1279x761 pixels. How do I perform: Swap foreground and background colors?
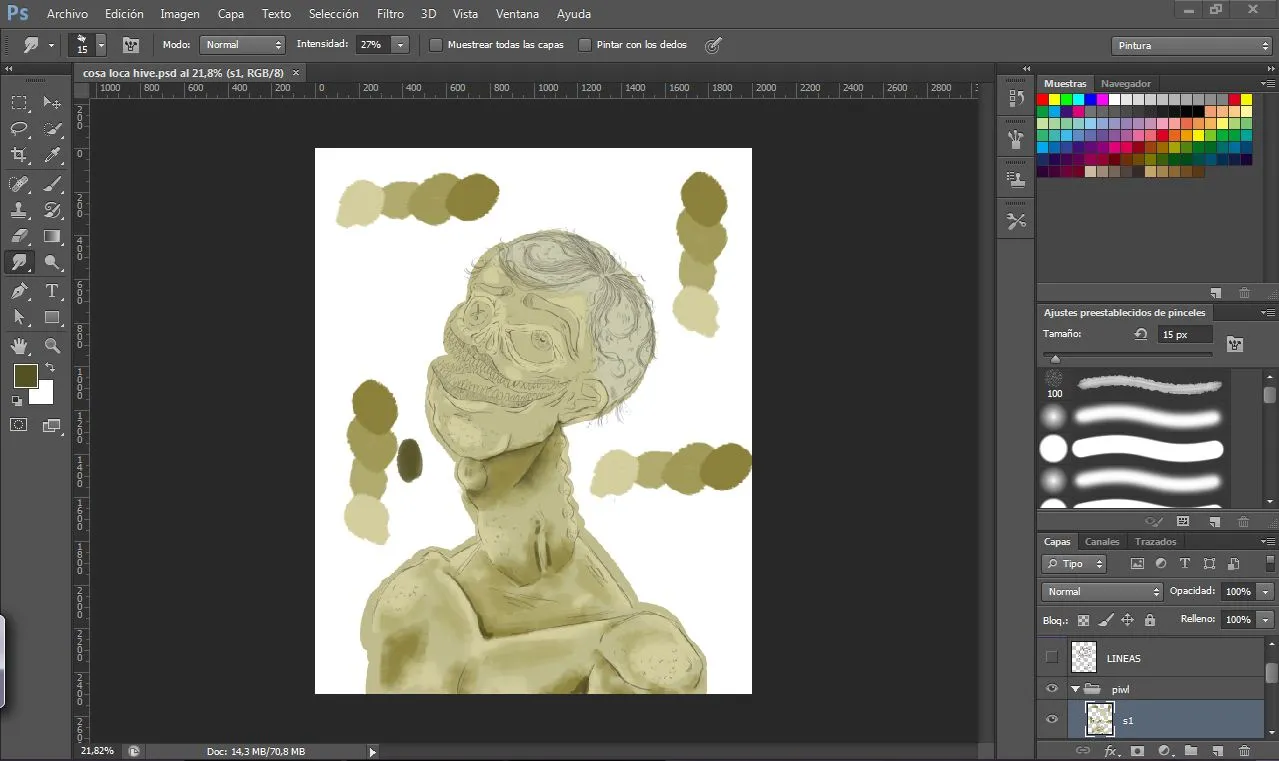point(50,368)
